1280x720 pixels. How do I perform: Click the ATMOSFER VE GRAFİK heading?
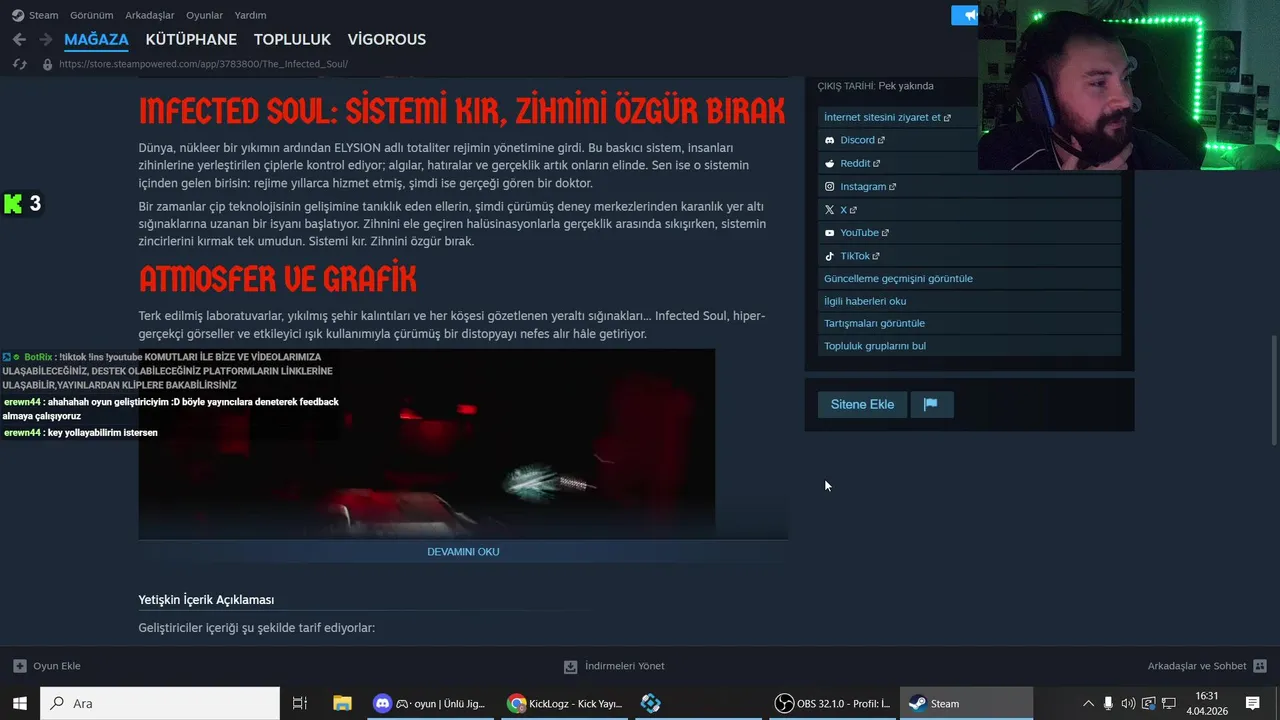pyautogui.click(x=277, y=278)
